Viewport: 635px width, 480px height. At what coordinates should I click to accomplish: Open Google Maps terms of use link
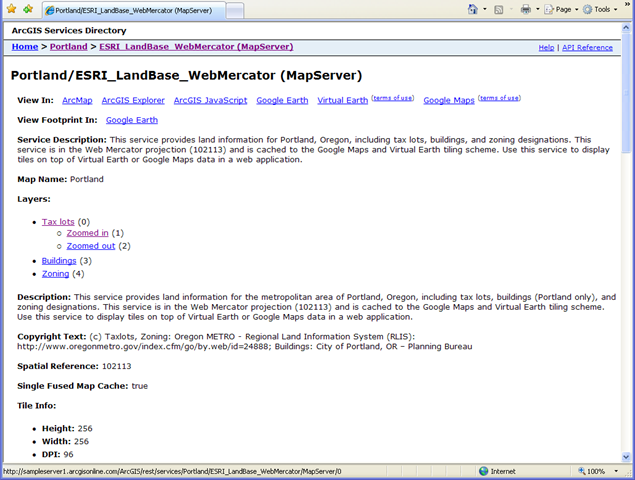pos(499,98)
